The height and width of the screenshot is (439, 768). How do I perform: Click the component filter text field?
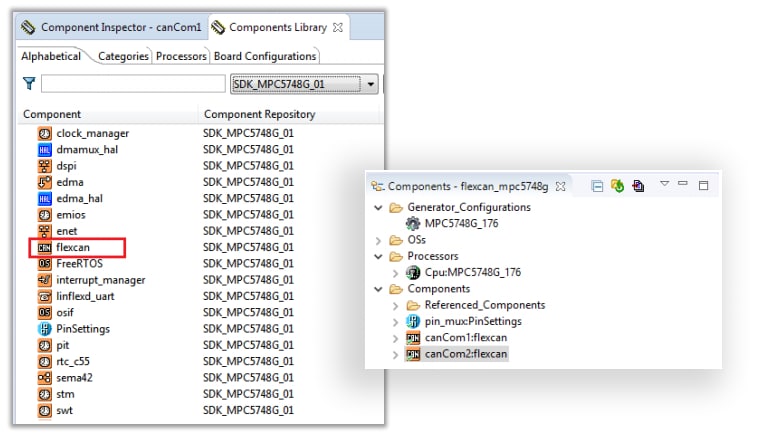tap(133, 84)
